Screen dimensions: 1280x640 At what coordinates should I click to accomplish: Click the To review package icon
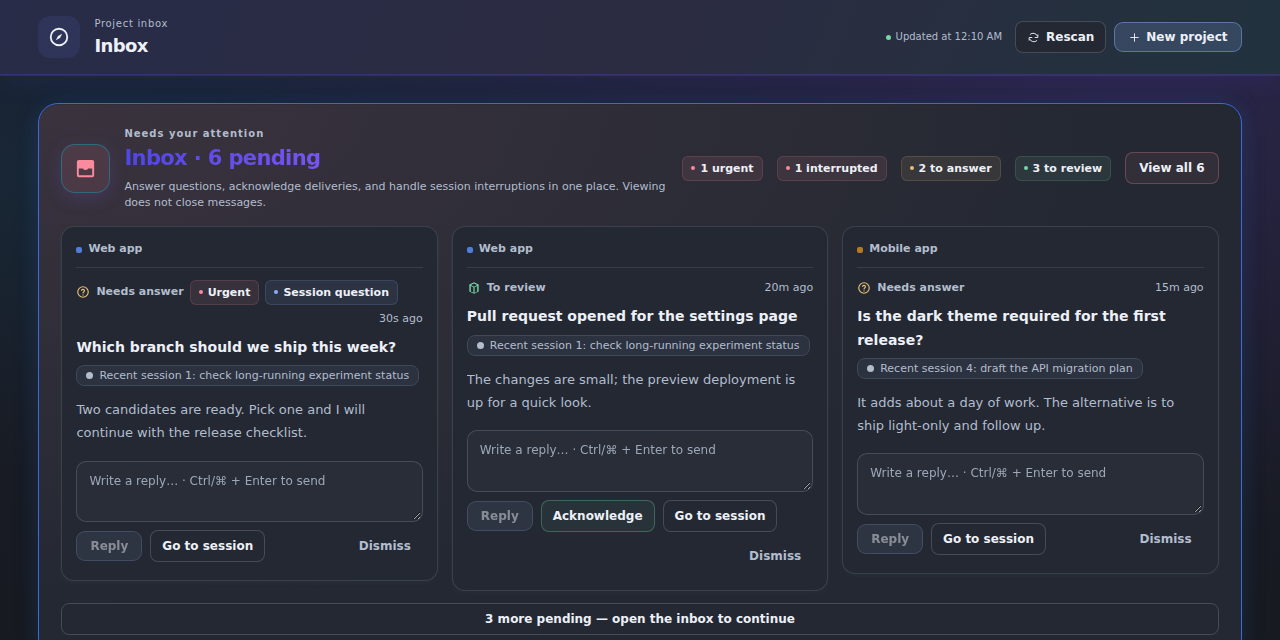(x=474, y=288)
